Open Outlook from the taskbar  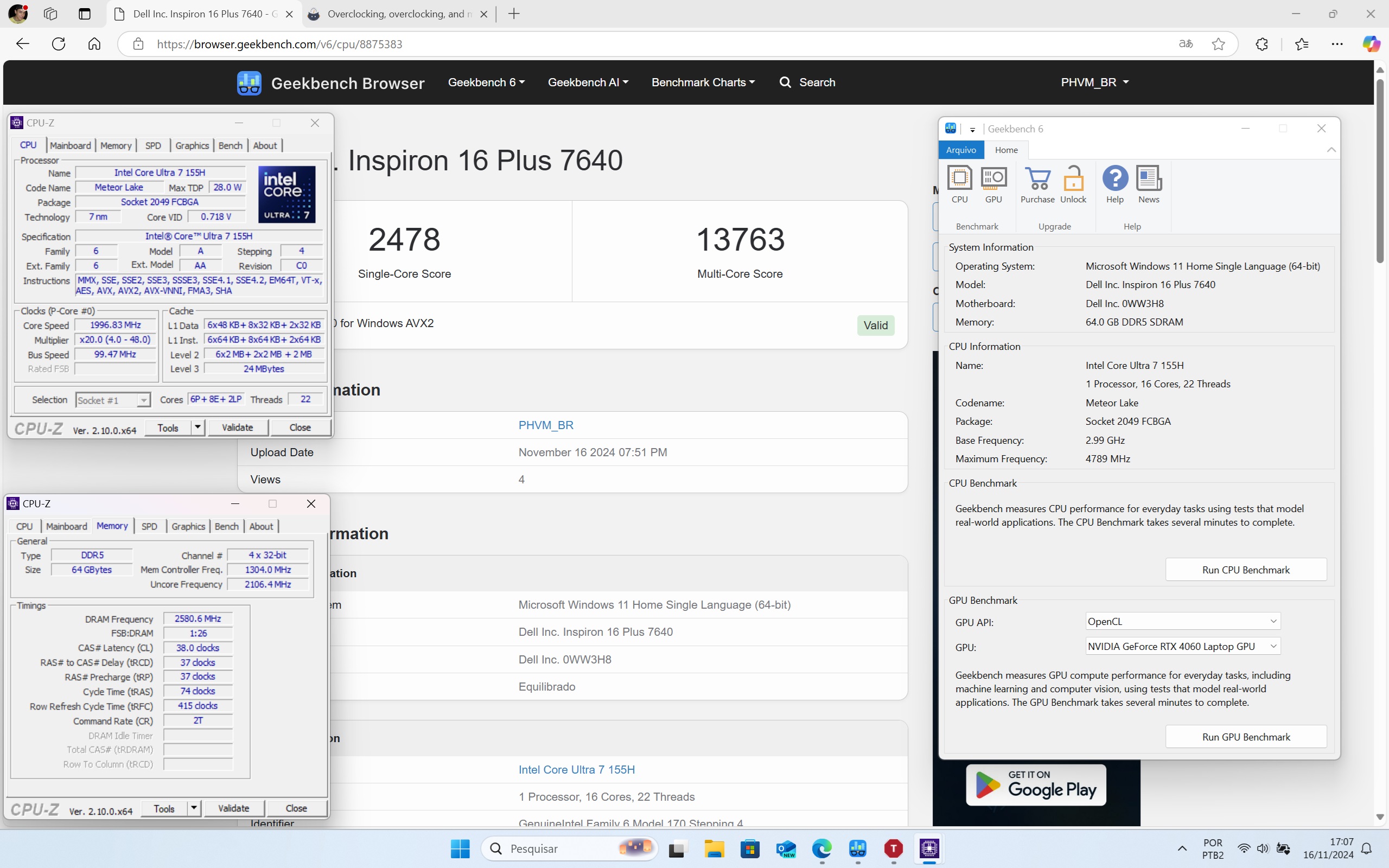pos(786,848)
